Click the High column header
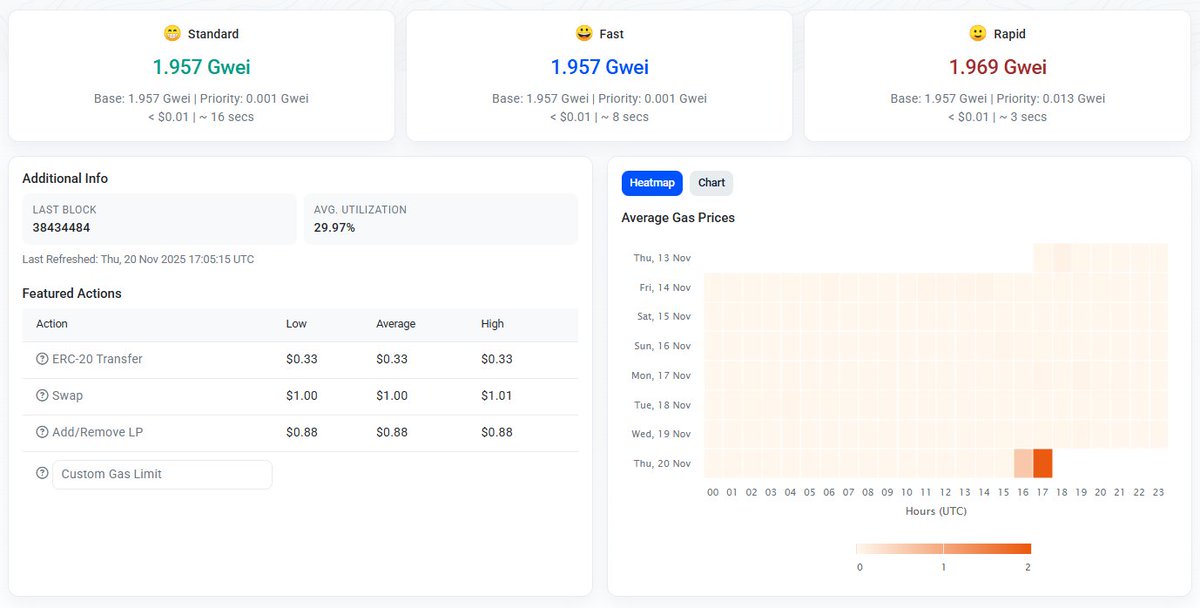 pyautogui.click(x=492, y=324)
